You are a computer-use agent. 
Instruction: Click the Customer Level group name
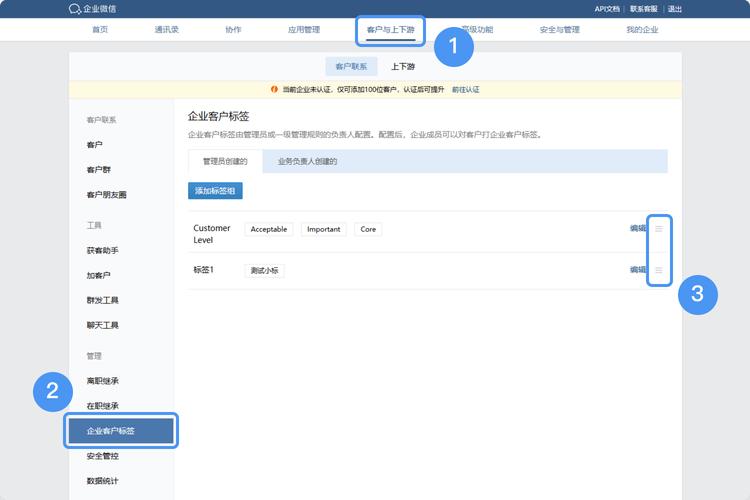212,234
